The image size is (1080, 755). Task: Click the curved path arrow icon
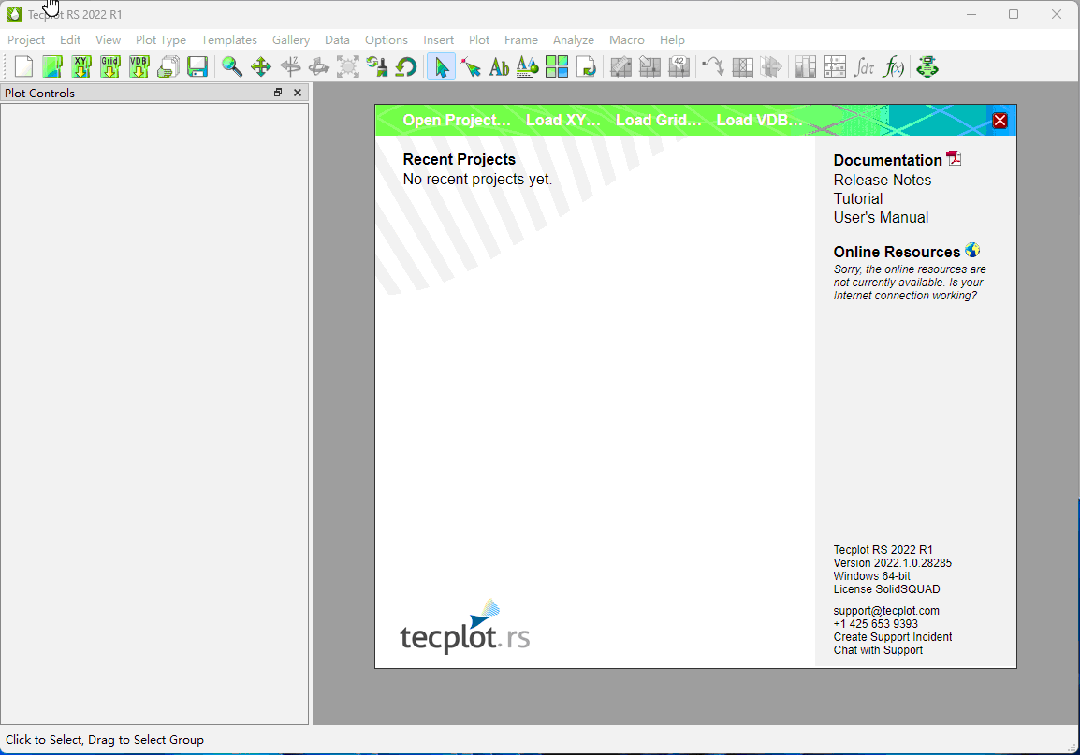click(x=713, y=67)
